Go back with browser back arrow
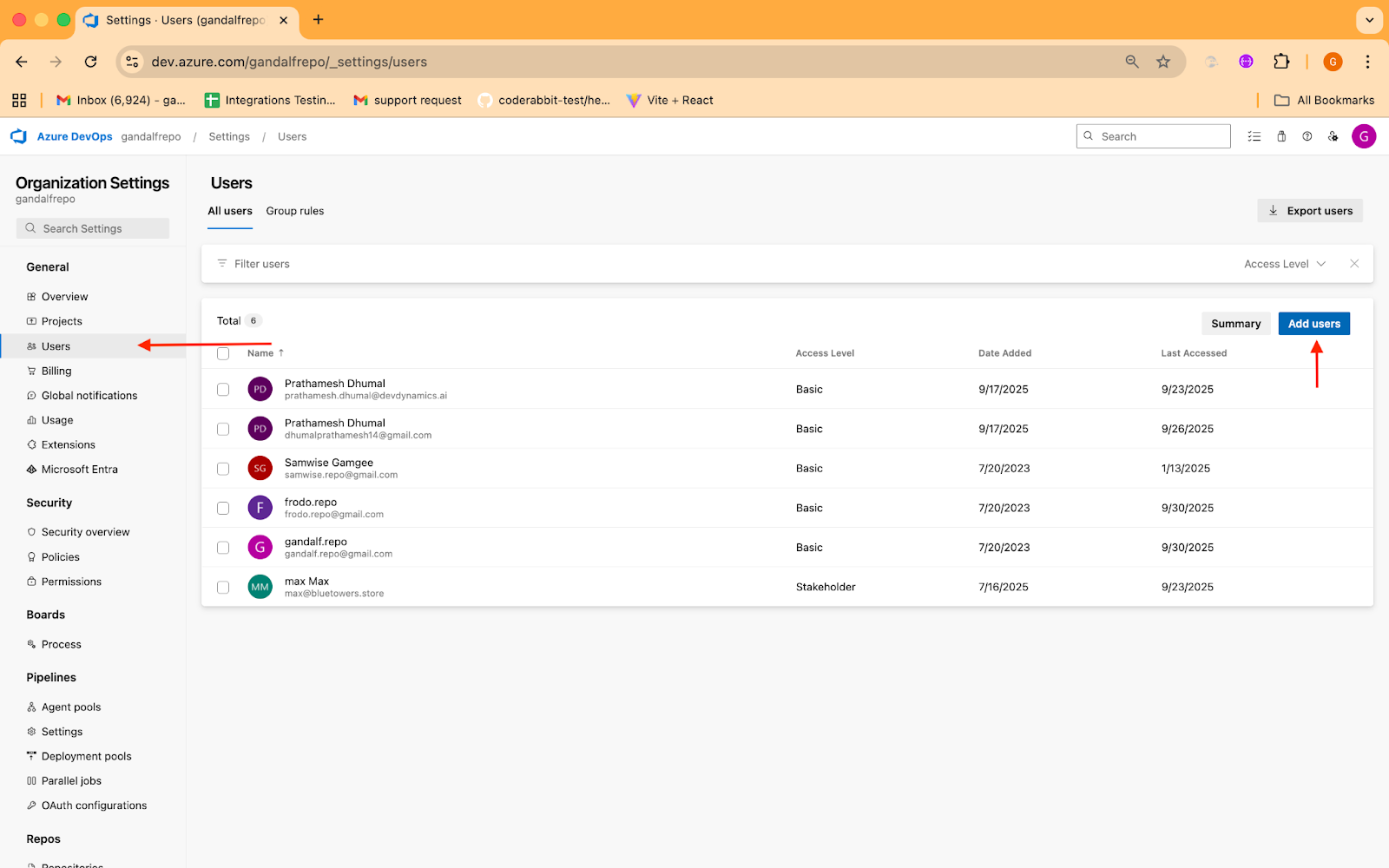 click(x=22, y=62)
